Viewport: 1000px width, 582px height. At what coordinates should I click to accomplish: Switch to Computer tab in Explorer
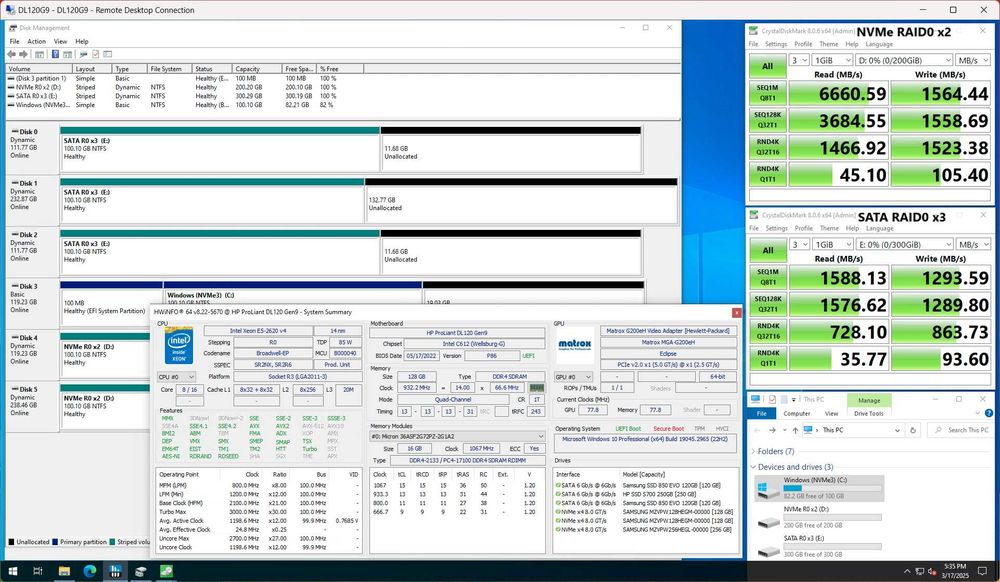click(797, 414)
